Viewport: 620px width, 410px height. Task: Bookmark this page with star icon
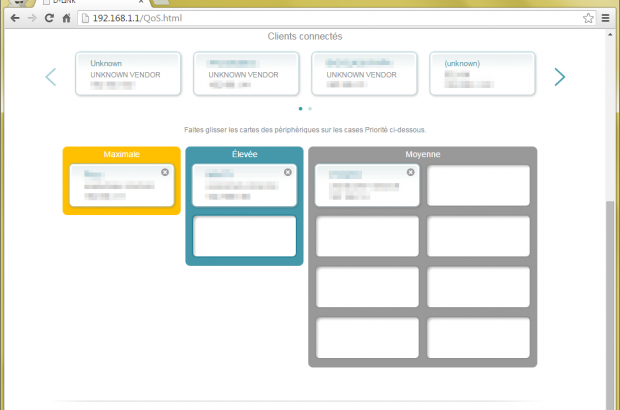tap(588, 18)
